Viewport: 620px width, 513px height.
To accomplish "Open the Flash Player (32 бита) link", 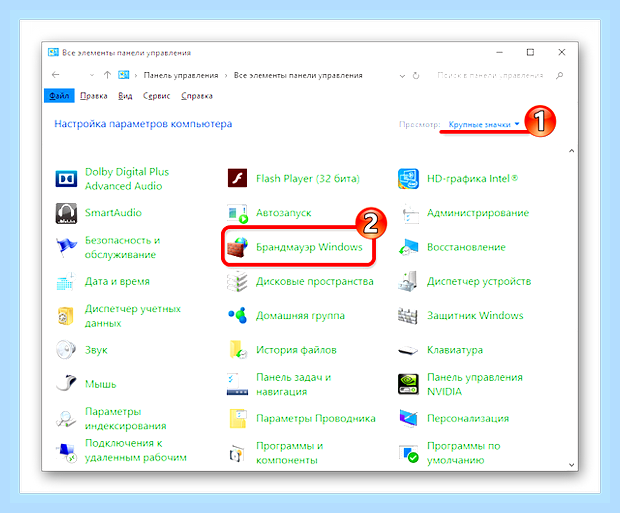I will pos(308,179).
